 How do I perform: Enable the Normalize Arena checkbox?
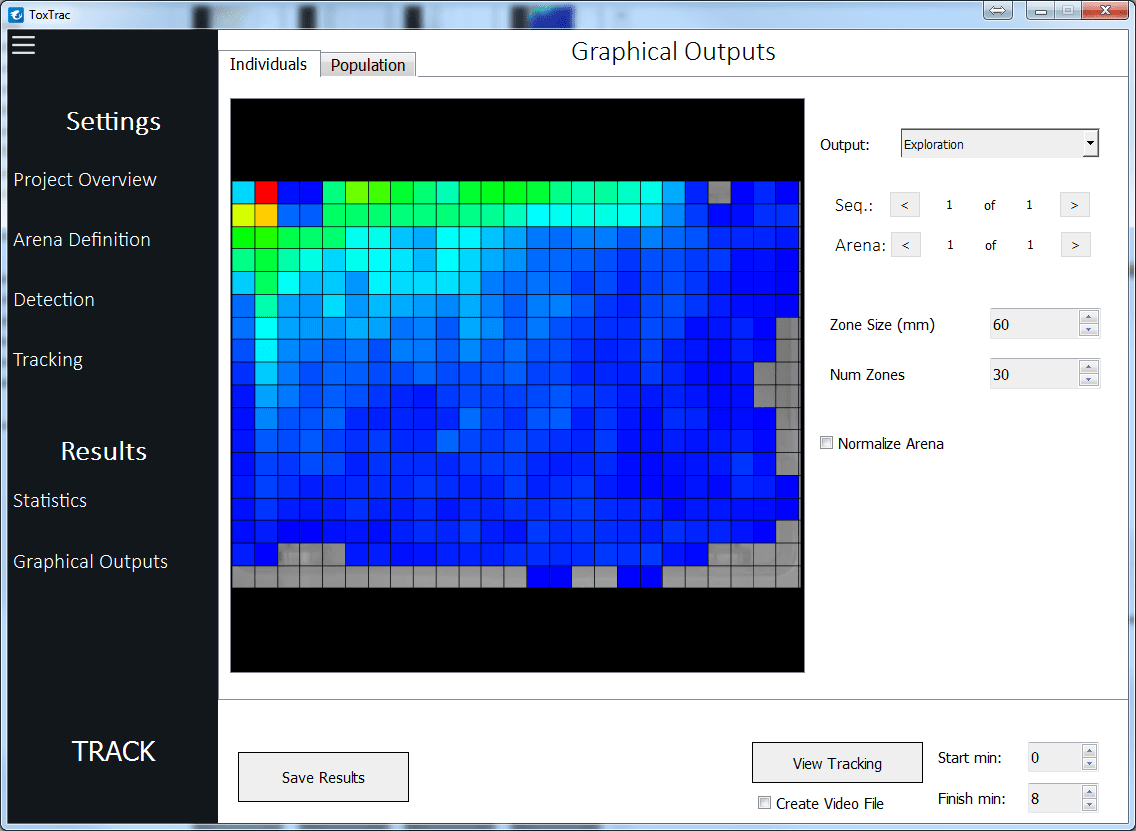[827, 442]
